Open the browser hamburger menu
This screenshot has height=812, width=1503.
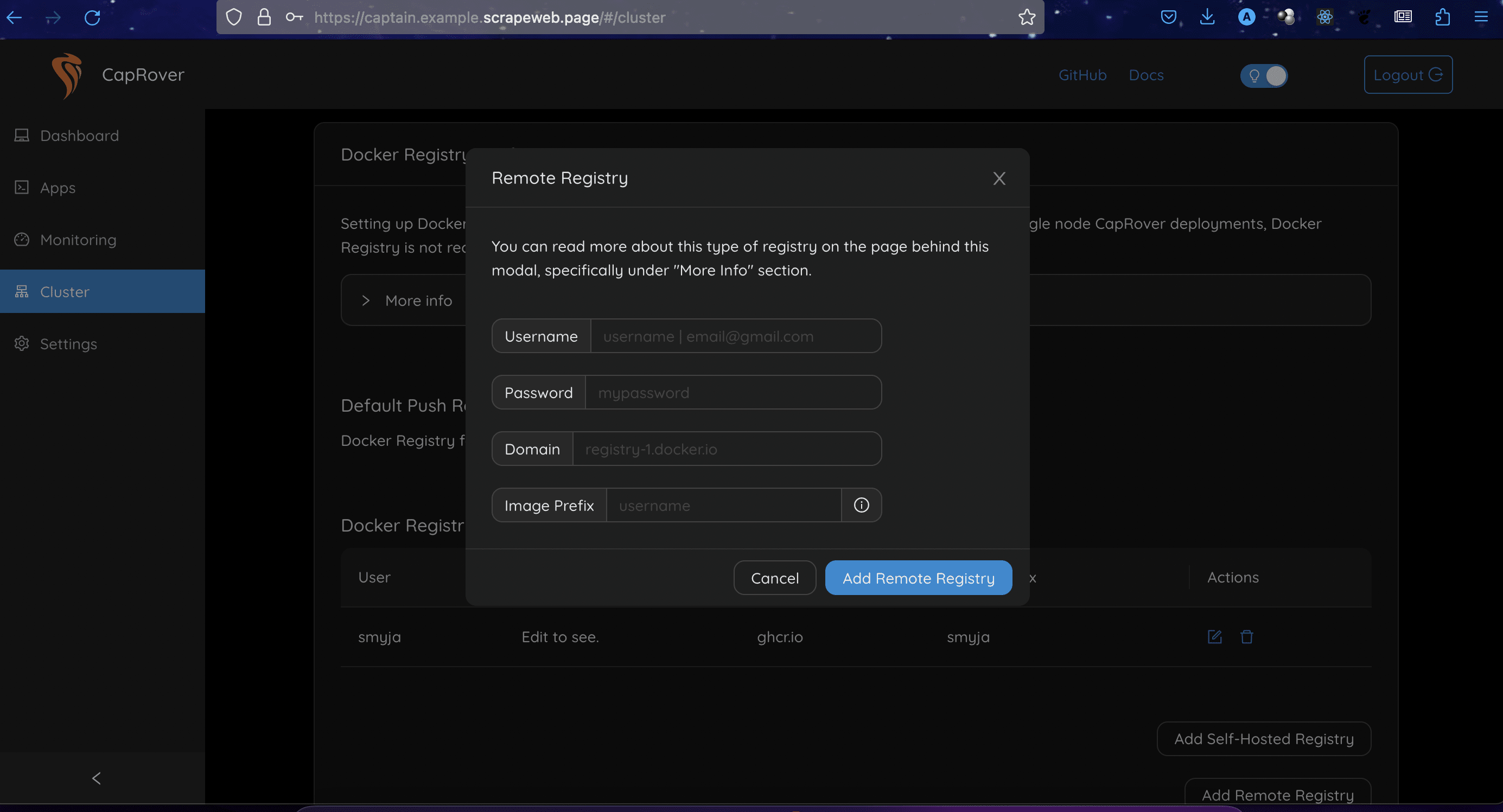(1481, 17)
